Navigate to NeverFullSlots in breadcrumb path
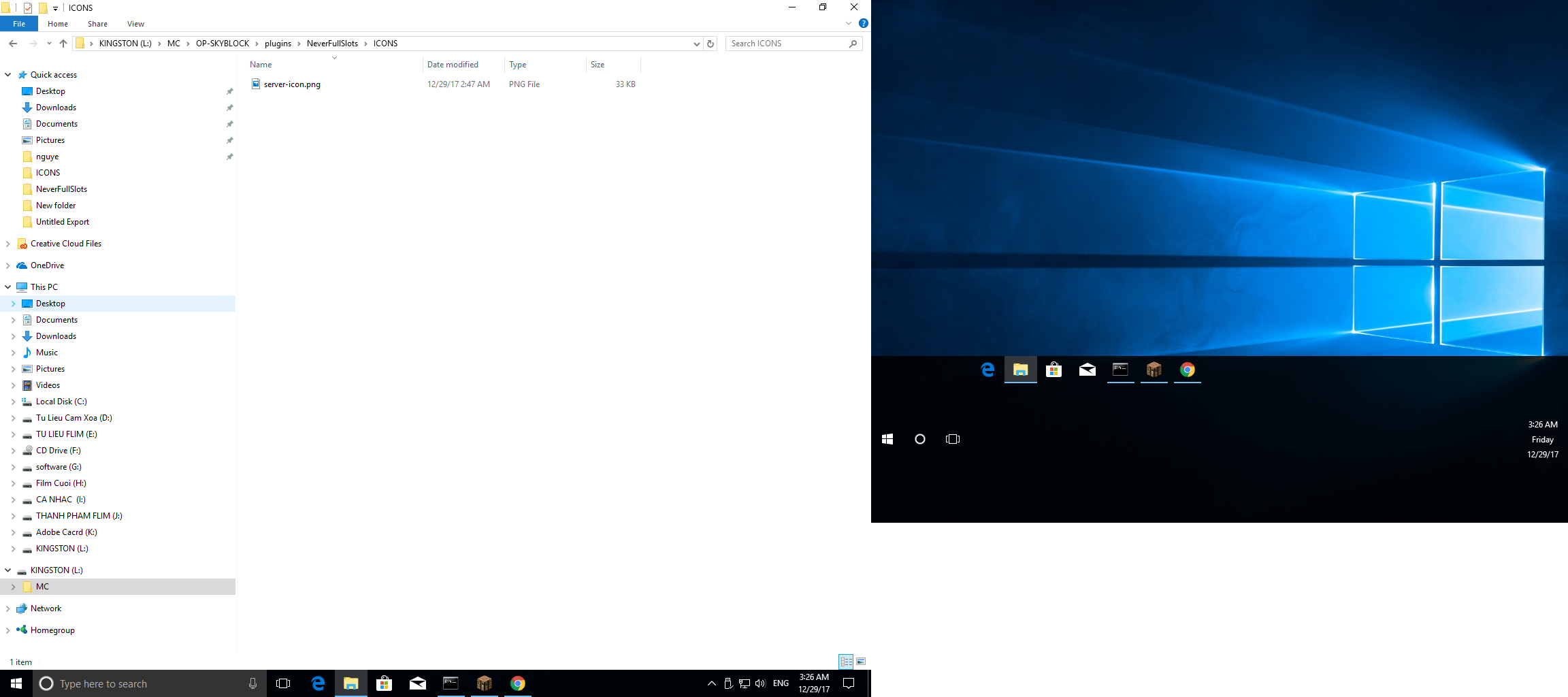The height and width of the screenshot is (697, 1568). pos(332,44)
